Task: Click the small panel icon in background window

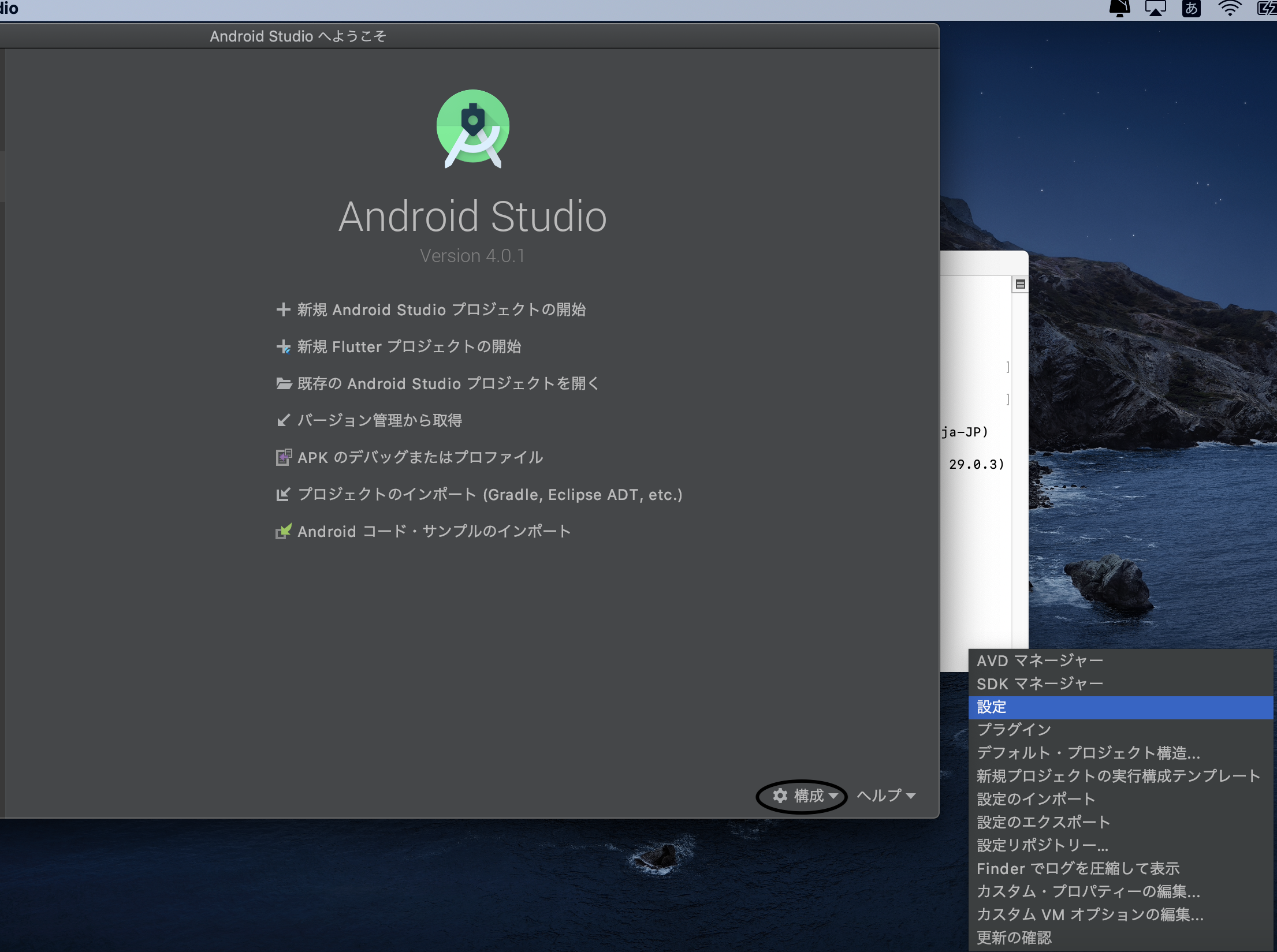Action: (1021, 284)
